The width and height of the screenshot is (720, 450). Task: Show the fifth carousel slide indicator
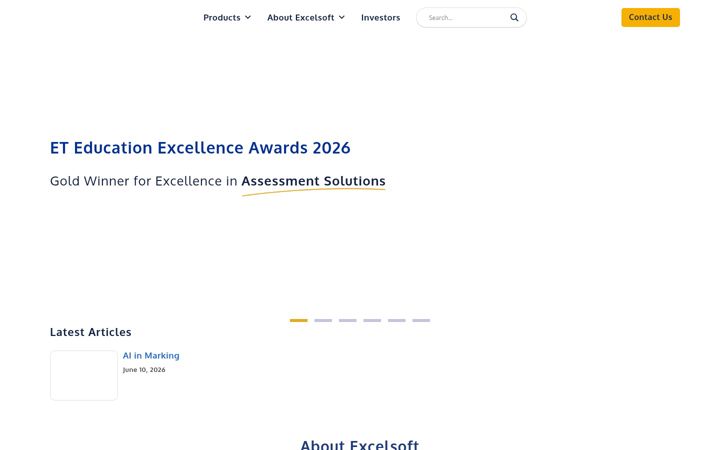[x=397, y=321]
